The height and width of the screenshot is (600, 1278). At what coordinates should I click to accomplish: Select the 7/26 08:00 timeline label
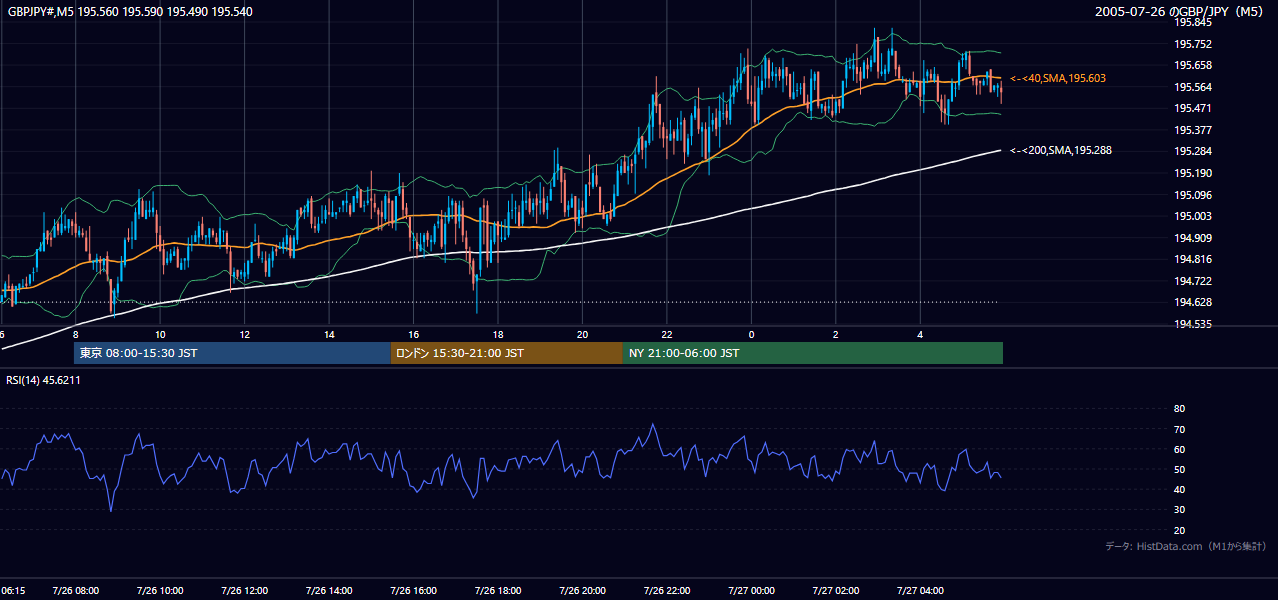[x=75, y=591]
